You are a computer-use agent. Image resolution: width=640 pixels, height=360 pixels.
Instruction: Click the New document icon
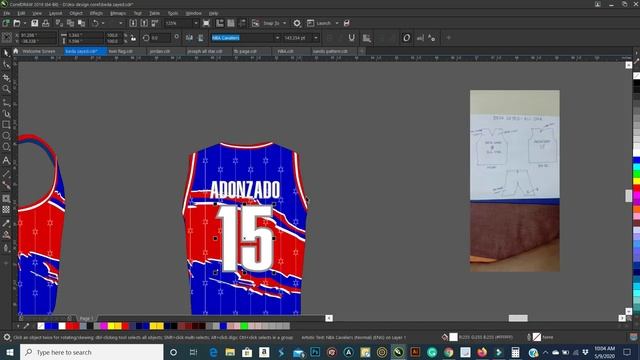point(6,23)
